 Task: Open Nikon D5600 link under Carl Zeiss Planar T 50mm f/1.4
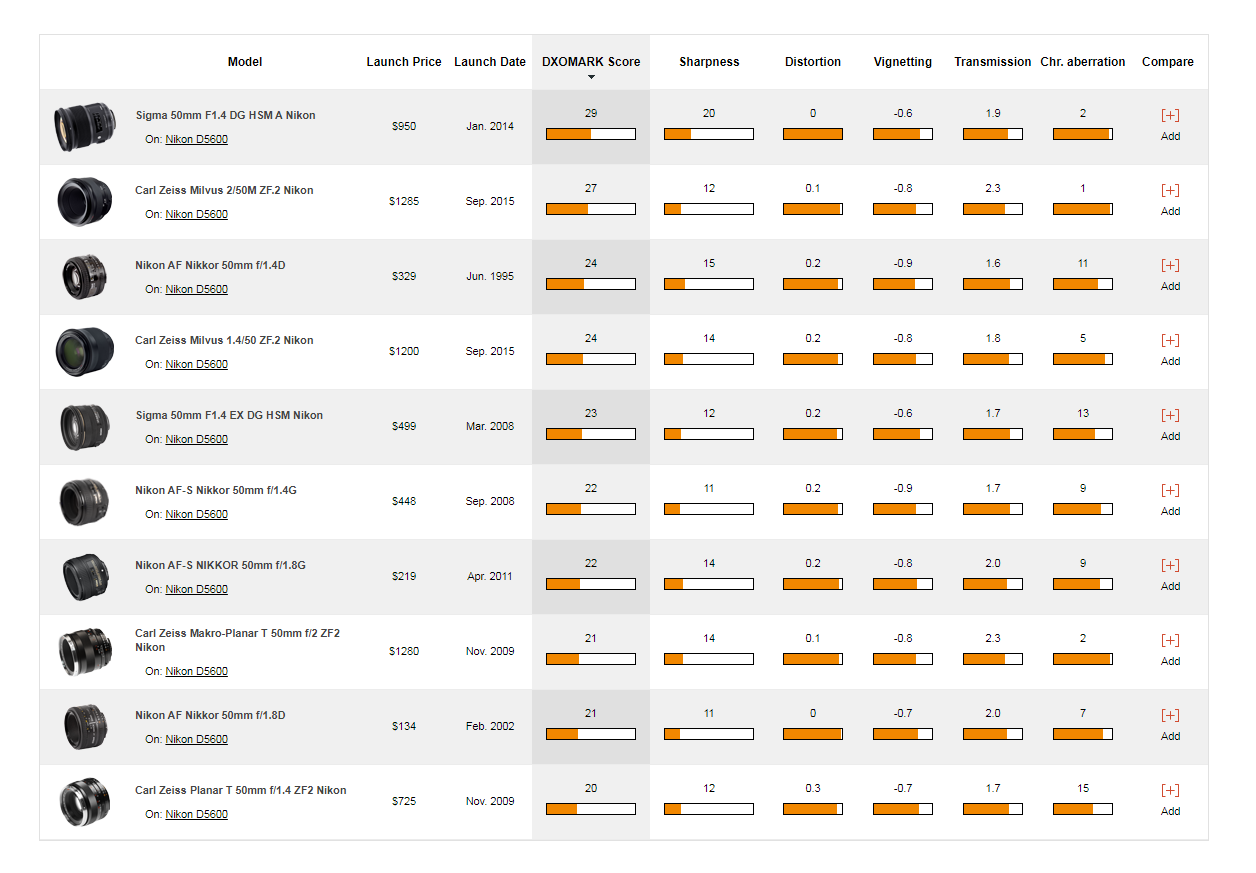(x=196, y=814)
